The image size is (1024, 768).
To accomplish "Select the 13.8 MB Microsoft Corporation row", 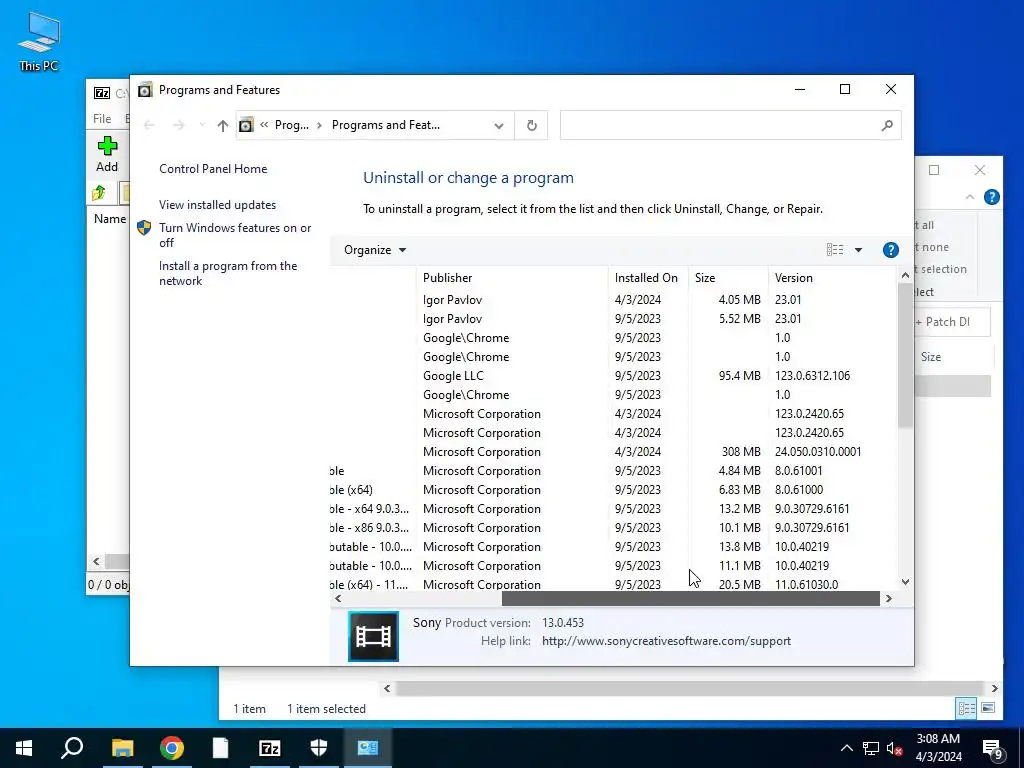I will (x=614, y=546).
